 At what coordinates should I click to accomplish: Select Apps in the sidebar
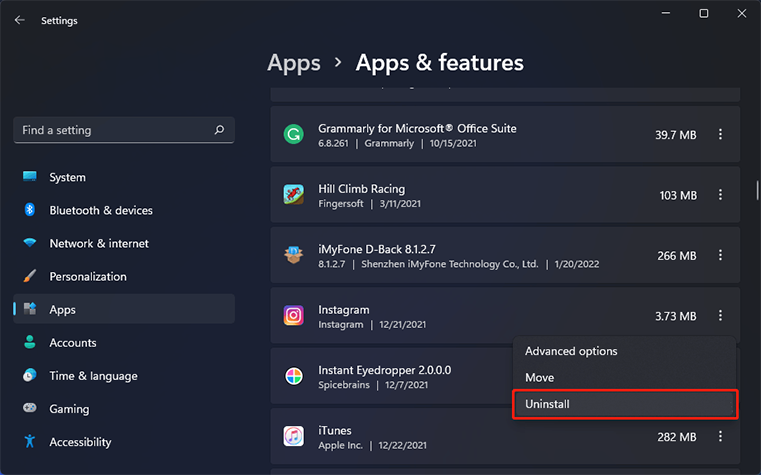pos(124,309)
